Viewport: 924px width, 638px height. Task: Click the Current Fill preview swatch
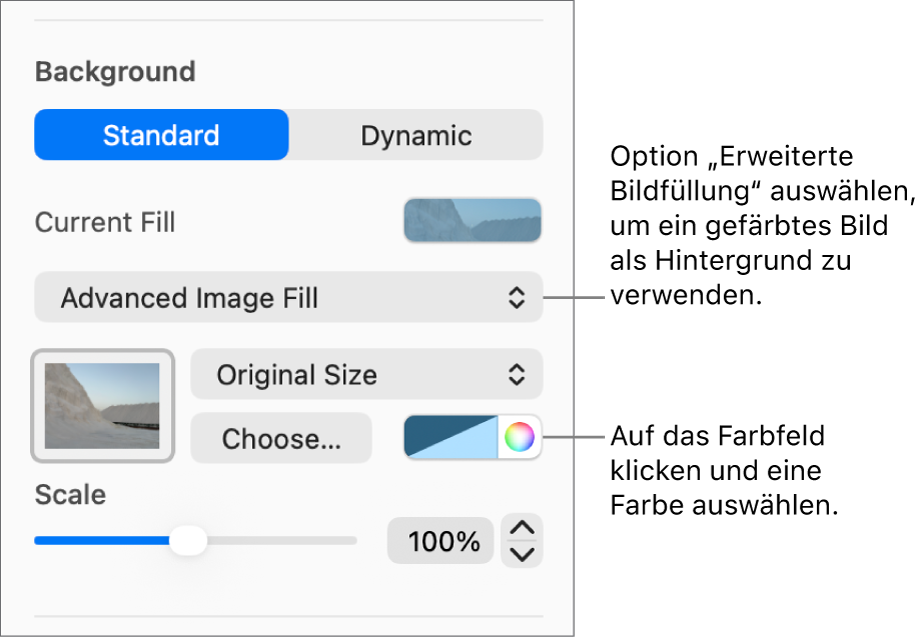(472, 220)
